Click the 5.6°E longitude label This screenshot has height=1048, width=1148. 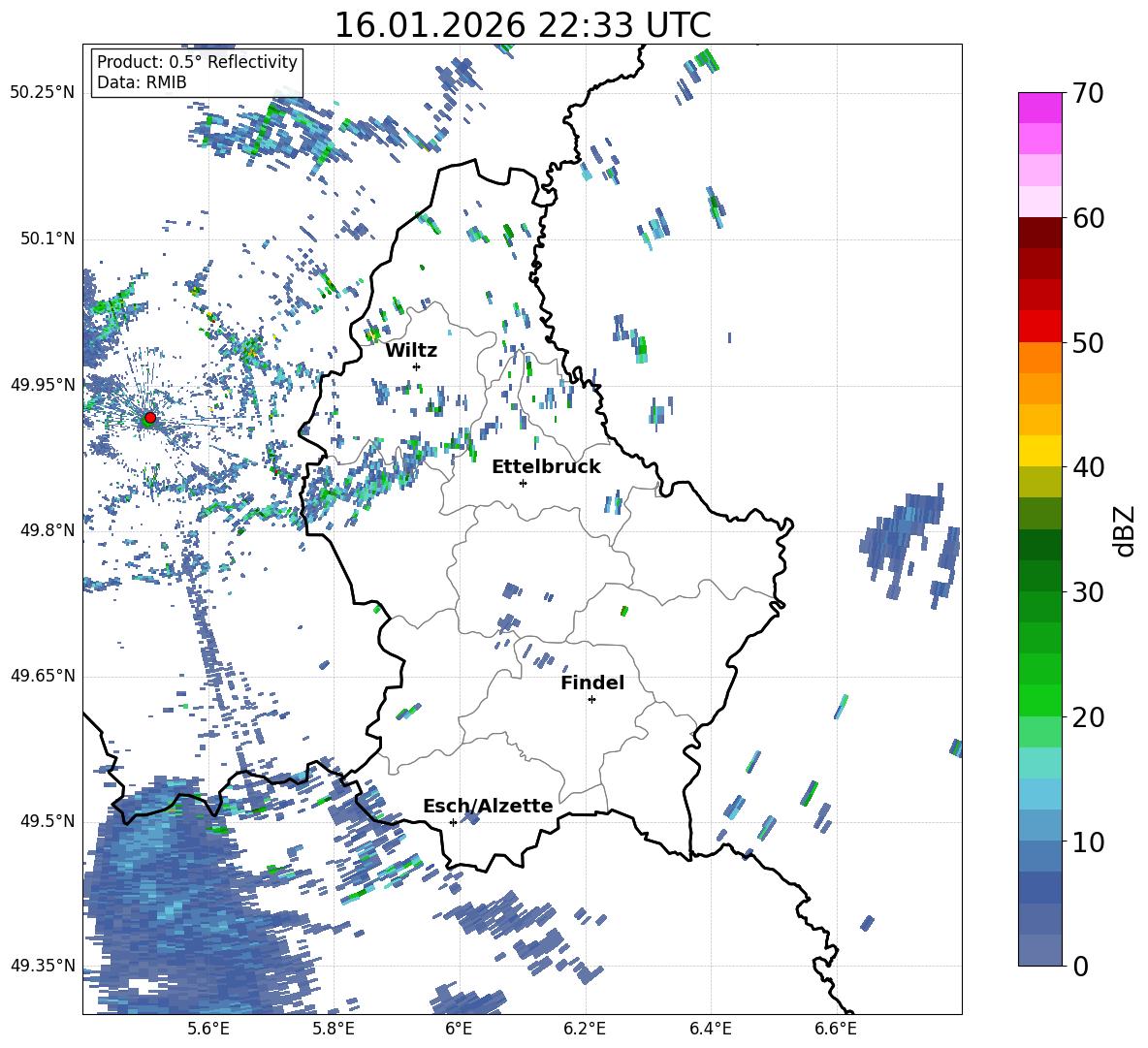(207, 1030)
